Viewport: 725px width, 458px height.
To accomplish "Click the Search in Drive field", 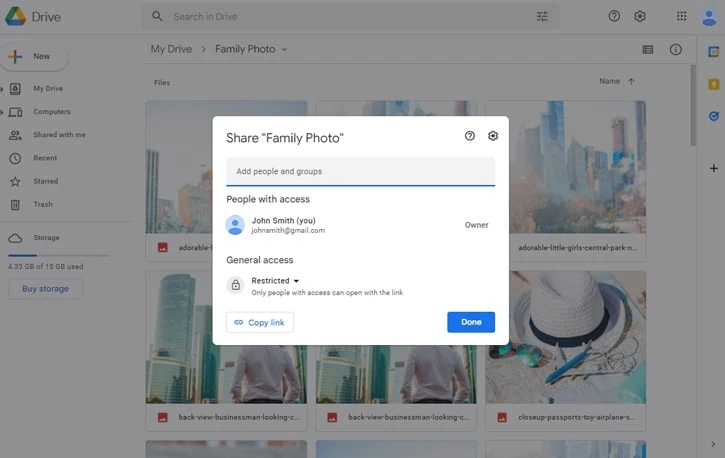I will tap(351, 17).
